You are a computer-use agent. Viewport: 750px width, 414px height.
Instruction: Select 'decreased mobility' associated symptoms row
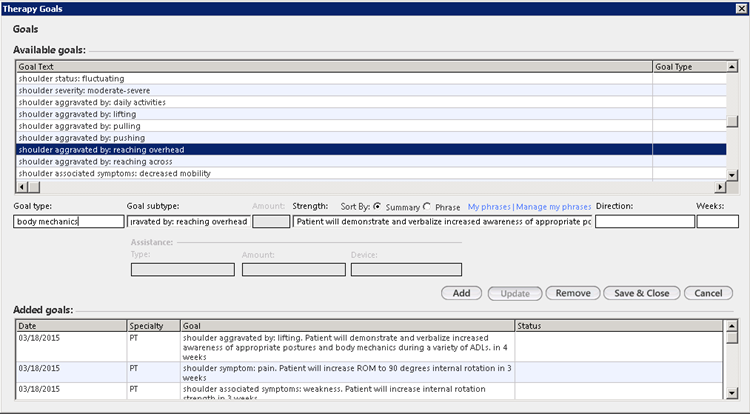coord(371,174)
